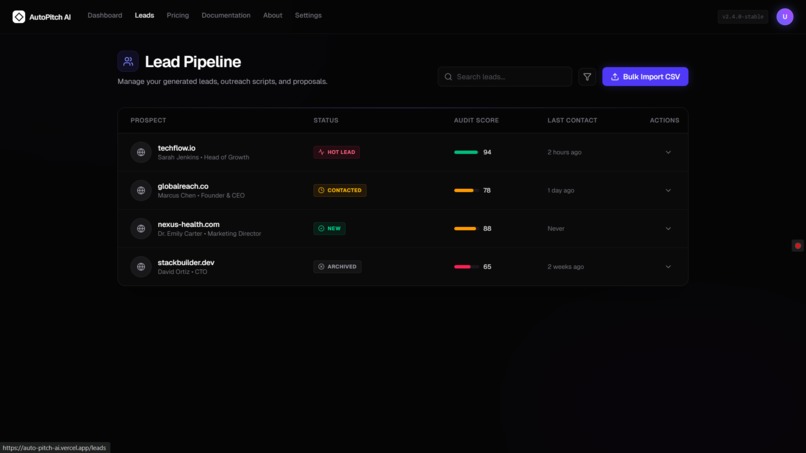
Task: Go to the Pricing page
Action: pos(178,15)
